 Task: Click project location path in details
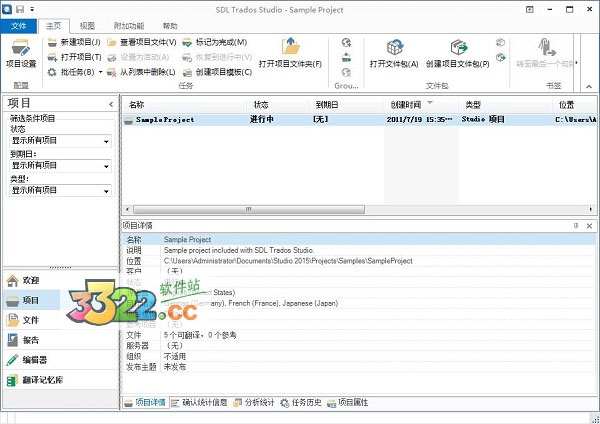(x=288, y=261)
